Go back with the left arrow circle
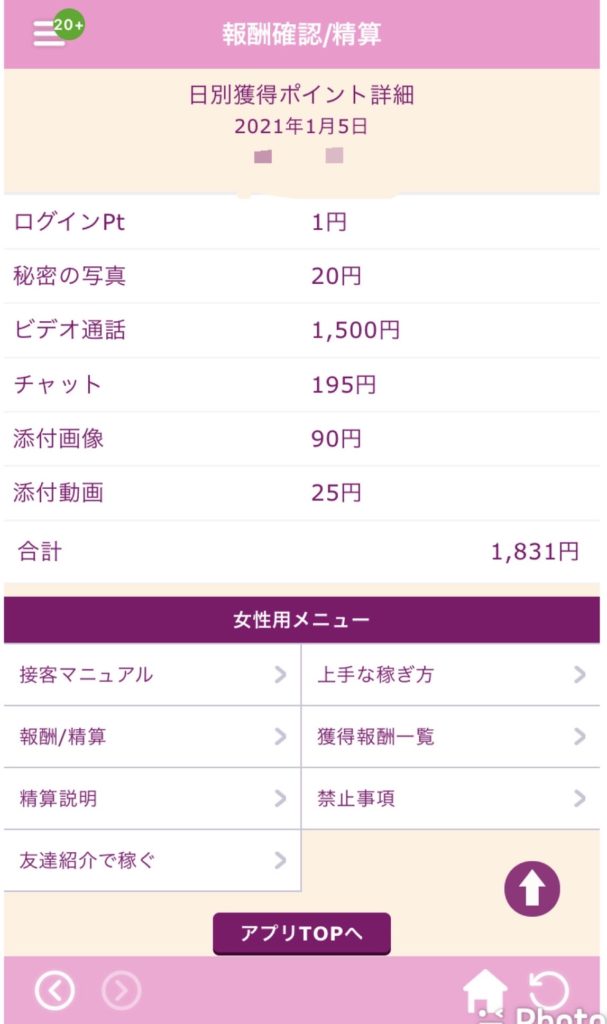 [55, 990]
